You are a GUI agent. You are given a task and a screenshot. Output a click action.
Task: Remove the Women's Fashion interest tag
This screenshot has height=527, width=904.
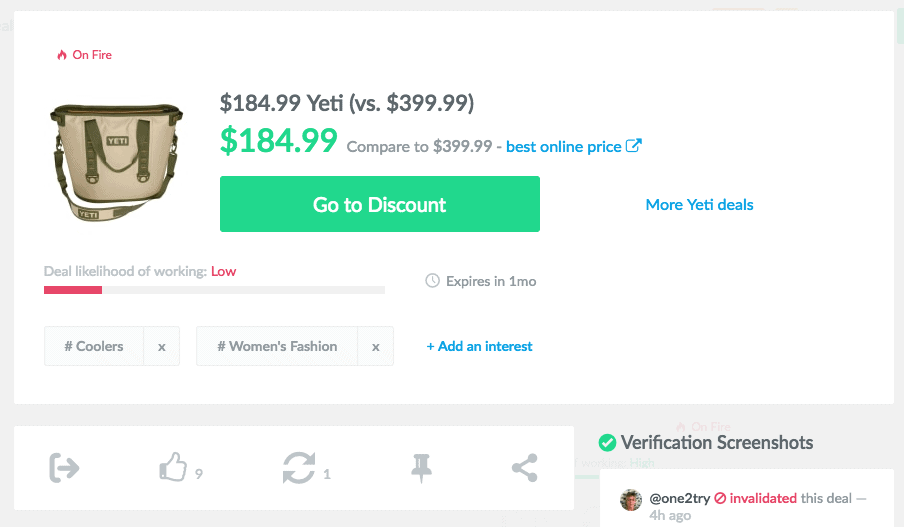coord(376,347)
